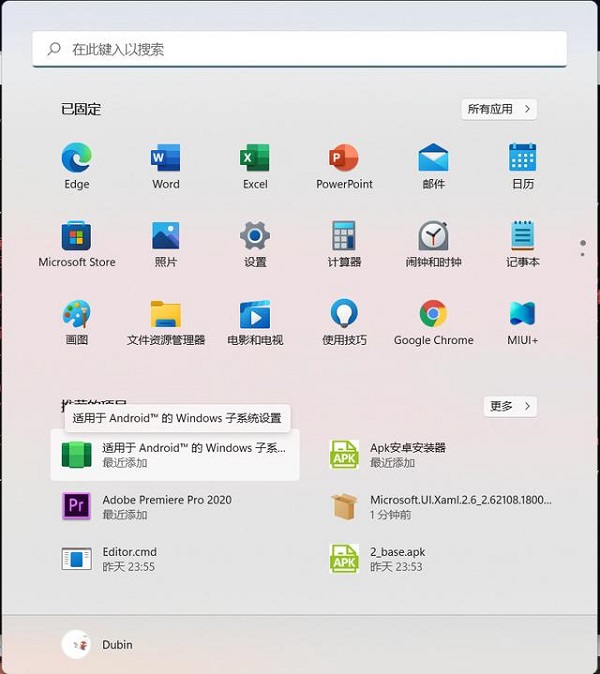
Task: Open 文件资源管理器 file explorer
Action: tap(166, 322)
